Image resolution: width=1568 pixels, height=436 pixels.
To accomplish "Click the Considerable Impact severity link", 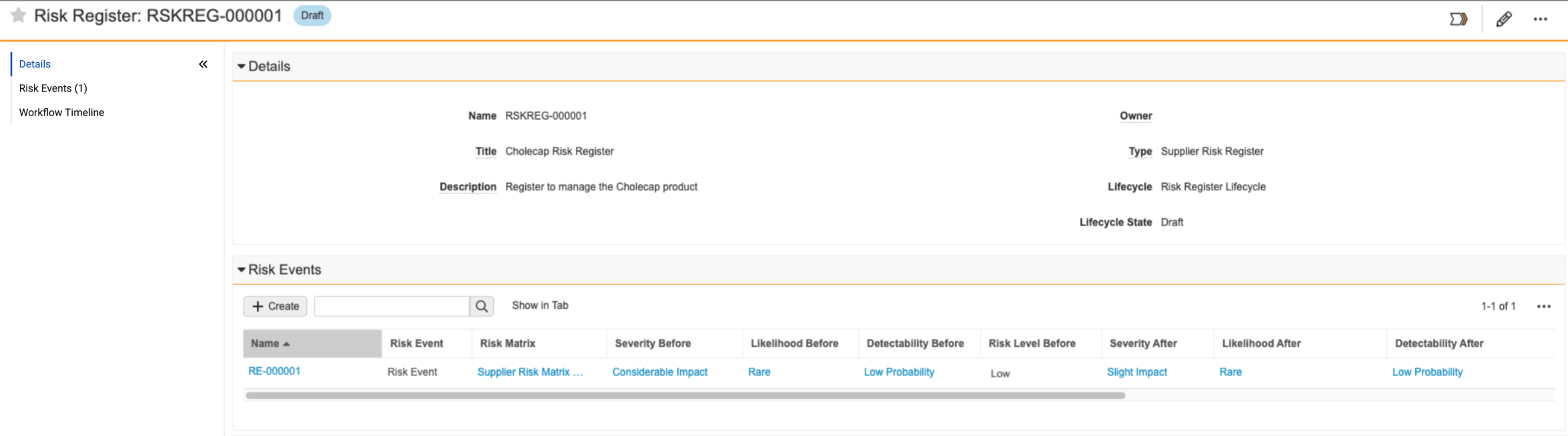I will coord(660,372).
